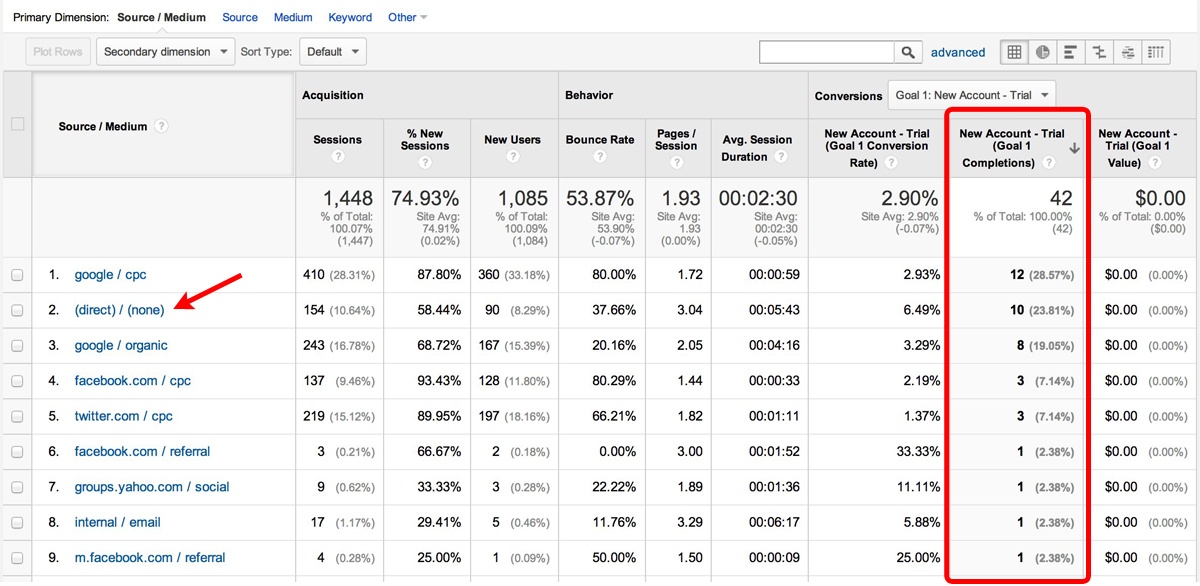Screen dimensions: 1200x586
Task: Toggle the select-all checkbox in table header
Action: 17,125
